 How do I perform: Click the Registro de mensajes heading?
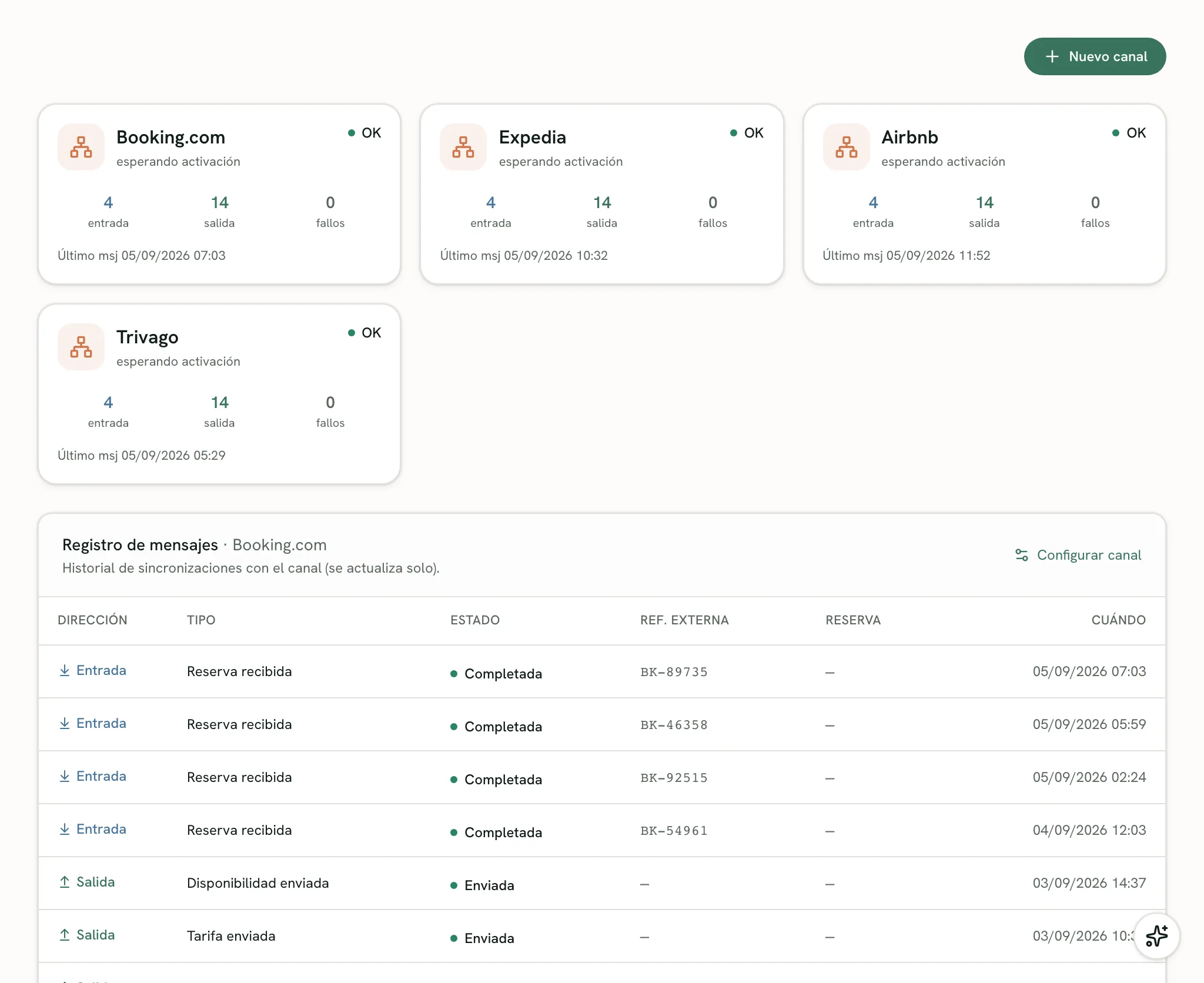[x=140, y=545]
